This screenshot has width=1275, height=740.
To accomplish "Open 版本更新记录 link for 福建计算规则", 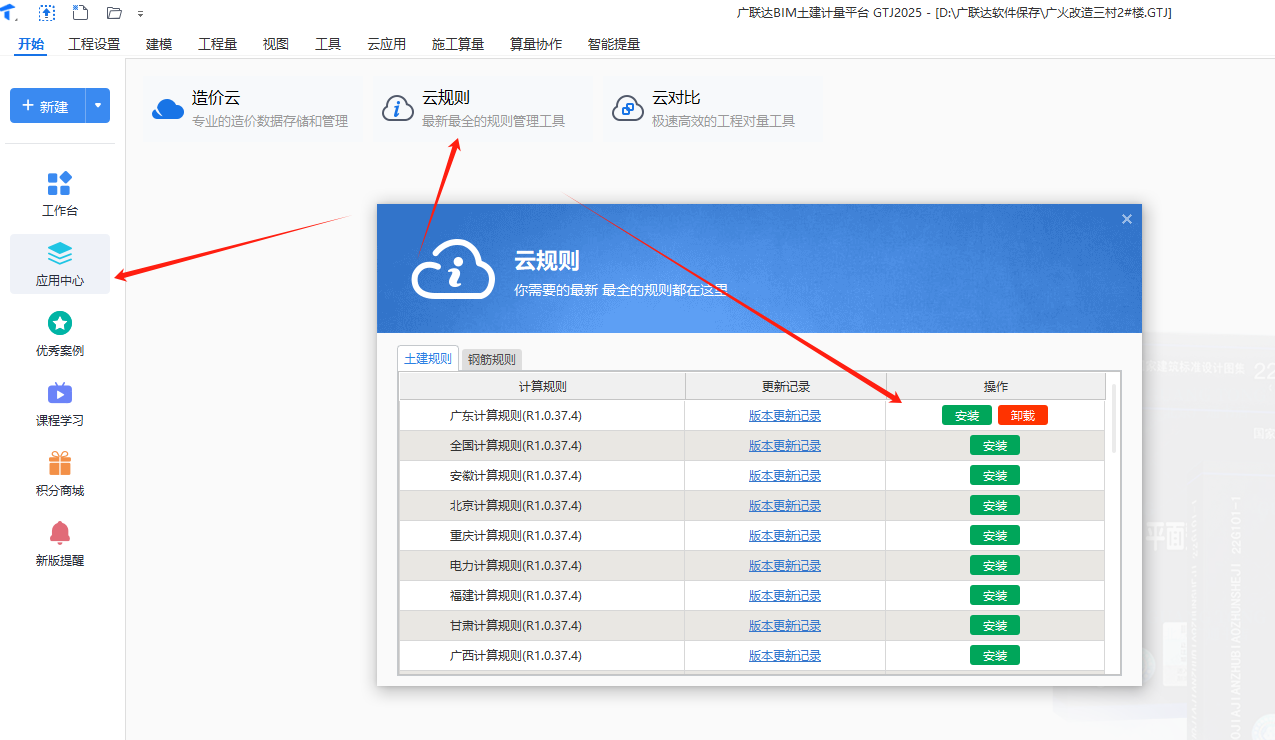I will (785, 596).
